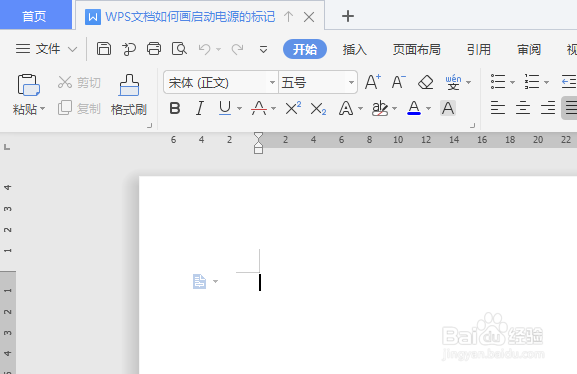Switch to the 开始 ribbon tab
Screen dimensions: 577x374
[305, 49]
